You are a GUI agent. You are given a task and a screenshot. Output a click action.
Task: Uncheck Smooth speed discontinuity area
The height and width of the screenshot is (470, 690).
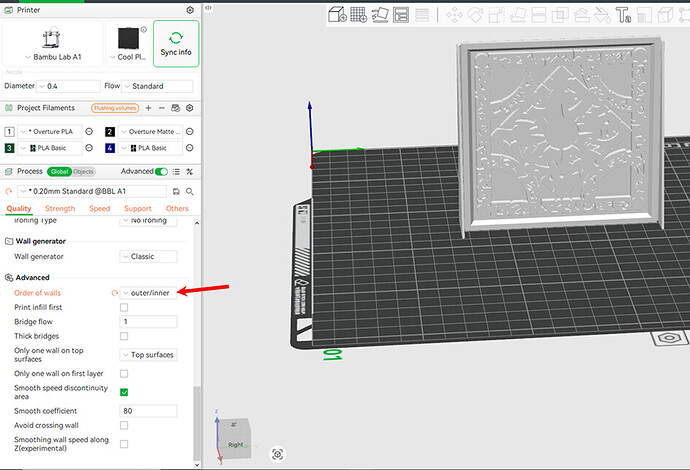point(124,392)
